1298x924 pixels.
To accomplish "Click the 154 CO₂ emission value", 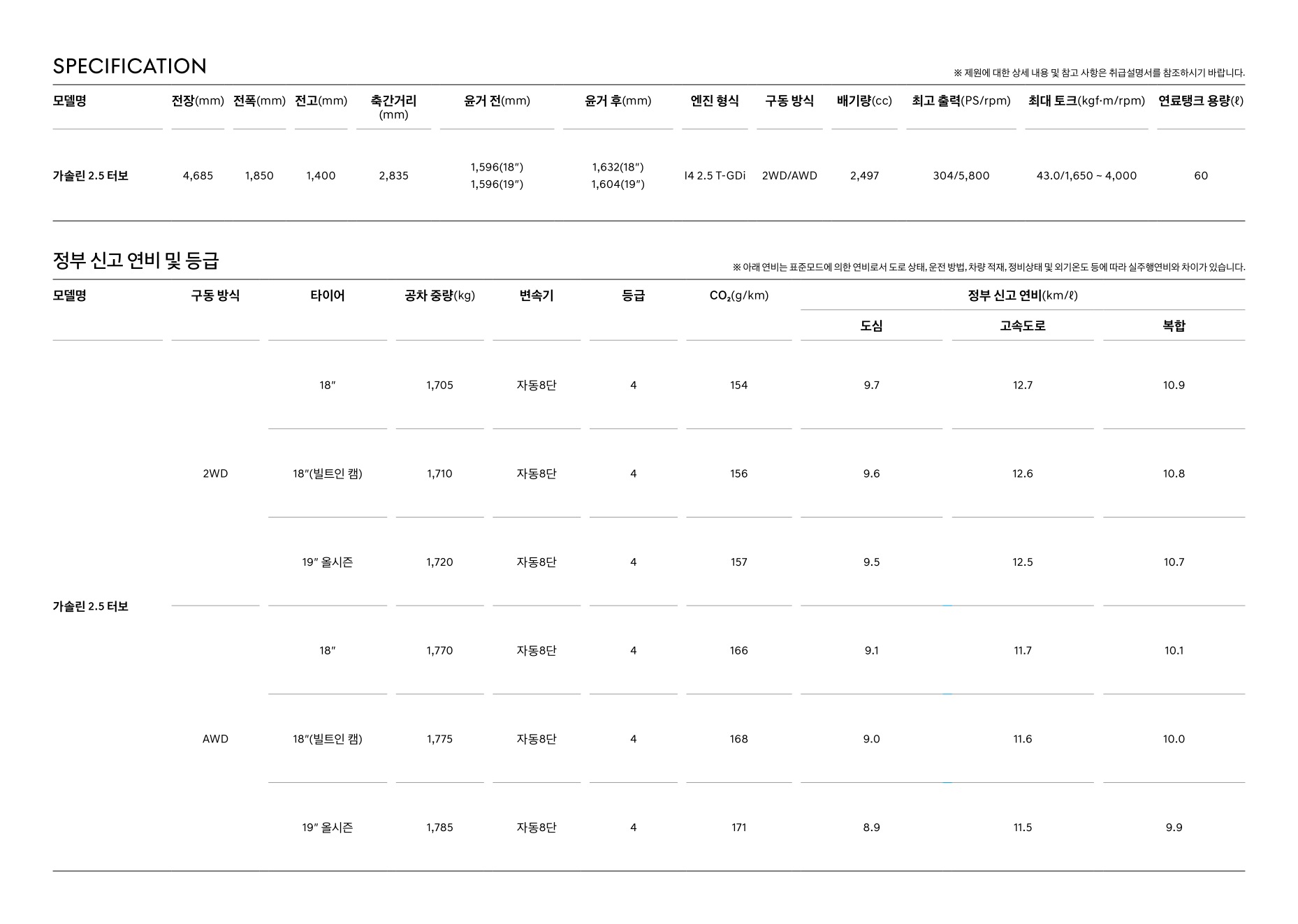I will tap(738, 386).
